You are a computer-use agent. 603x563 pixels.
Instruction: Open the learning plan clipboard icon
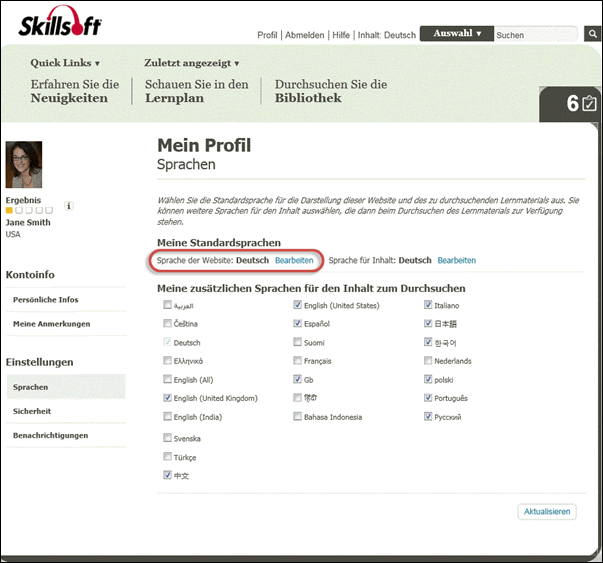tap(590, 103)
